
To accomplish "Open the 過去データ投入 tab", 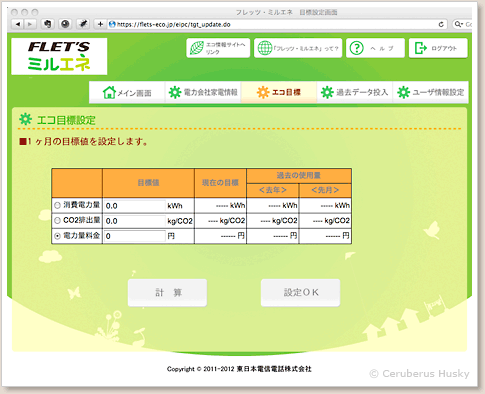I will coord(354,92).
